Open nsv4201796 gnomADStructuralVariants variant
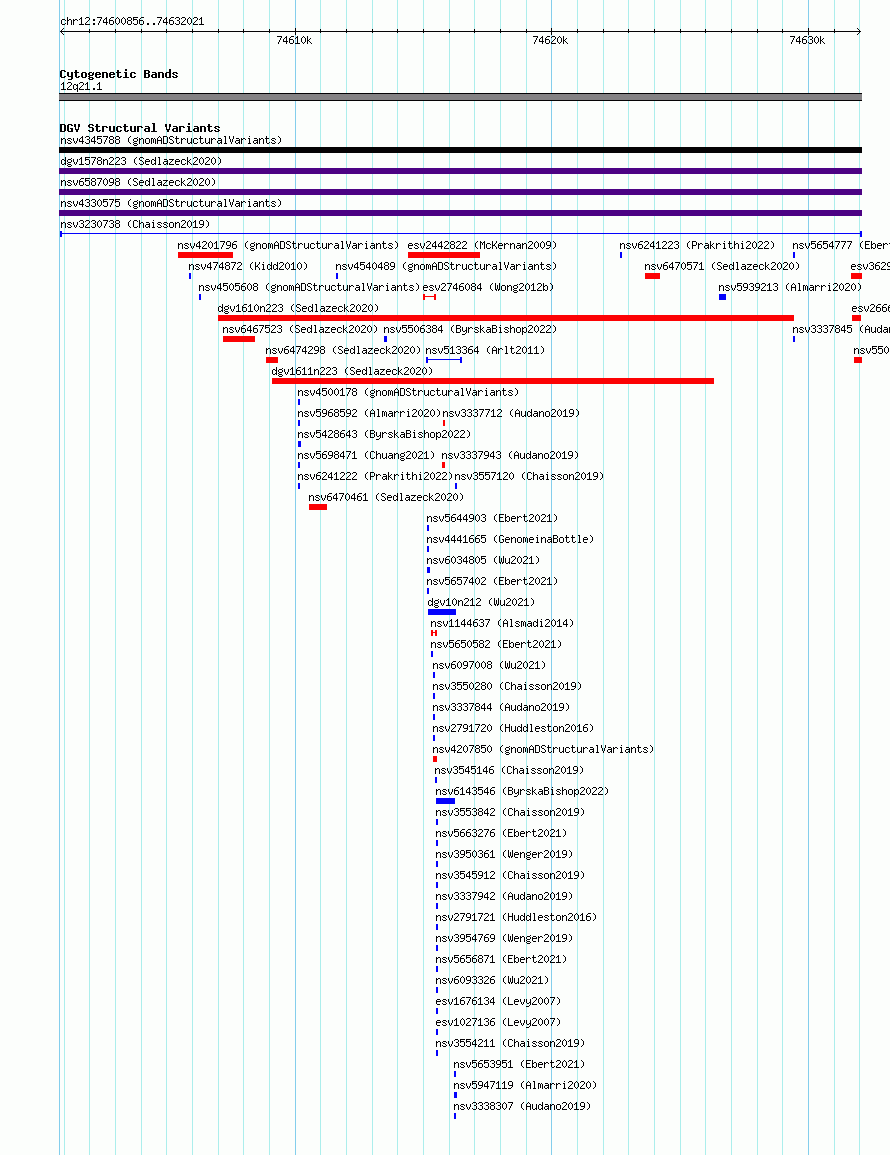Image resolution: width=890 pixels, height=1155 pixels. pos(288,245)
